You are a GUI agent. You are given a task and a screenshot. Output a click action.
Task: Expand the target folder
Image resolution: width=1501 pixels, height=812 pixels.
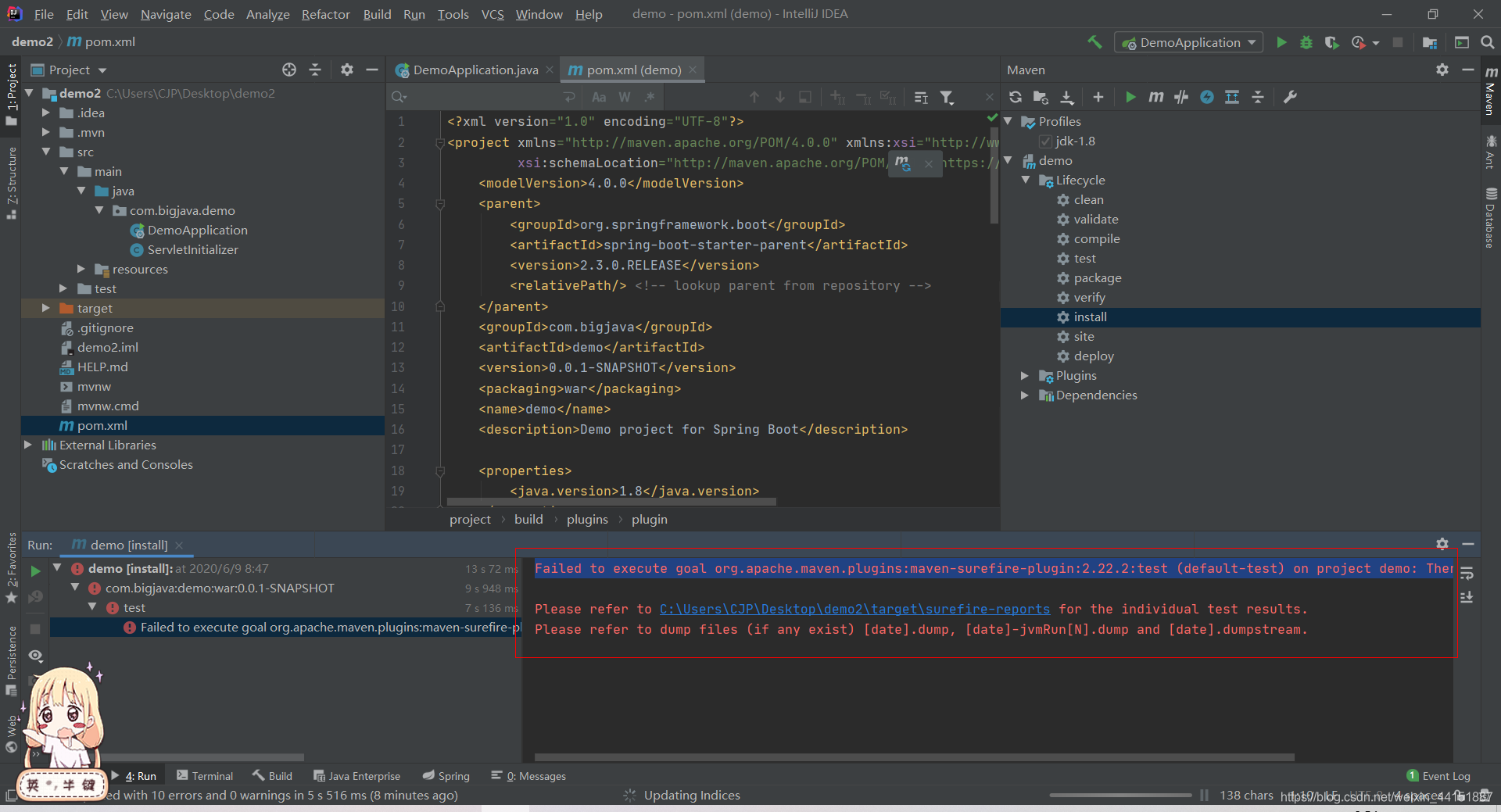click(46, 308)
